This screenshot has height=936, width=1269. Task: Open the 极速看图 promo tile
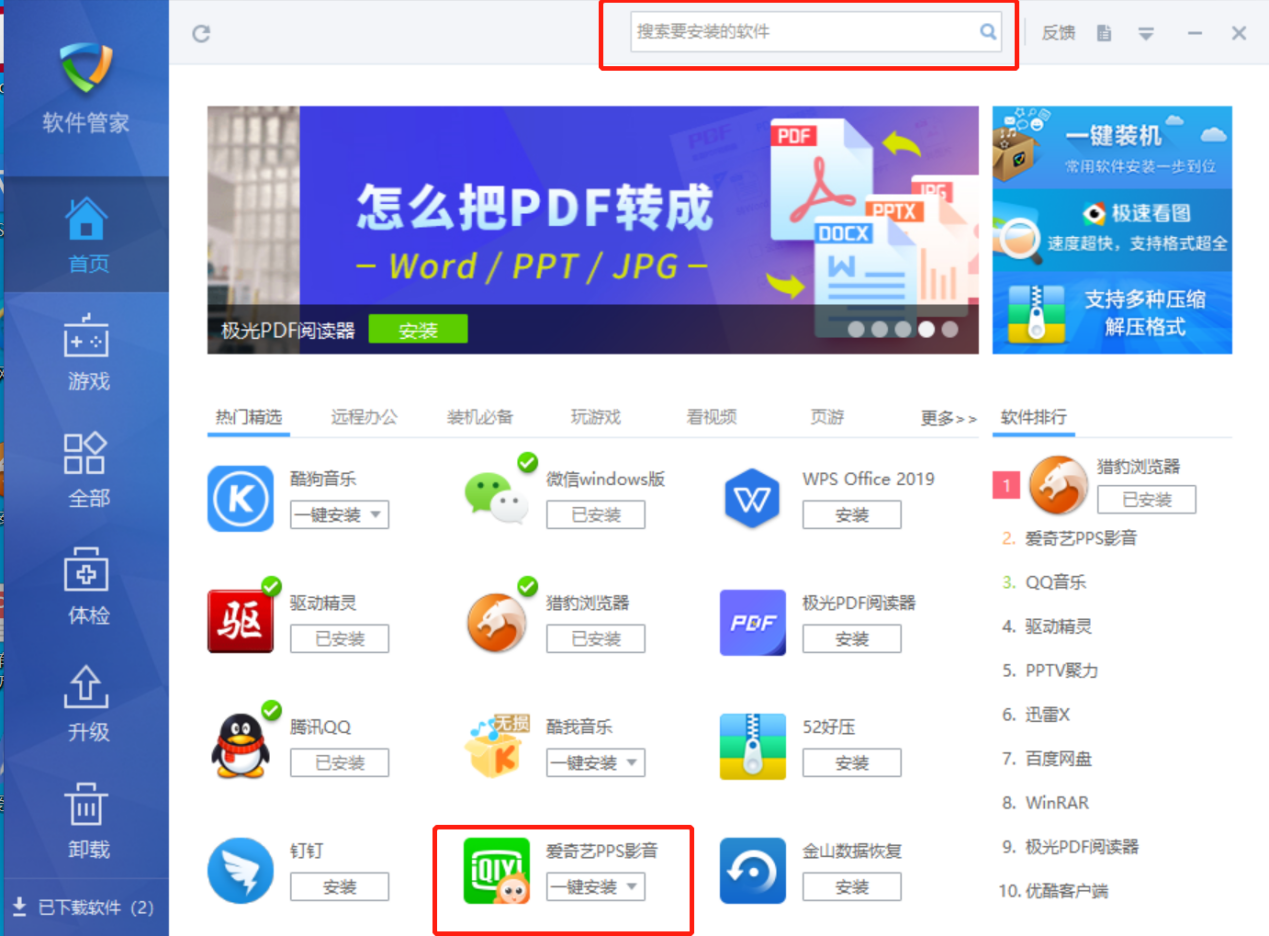[1112, 229]
